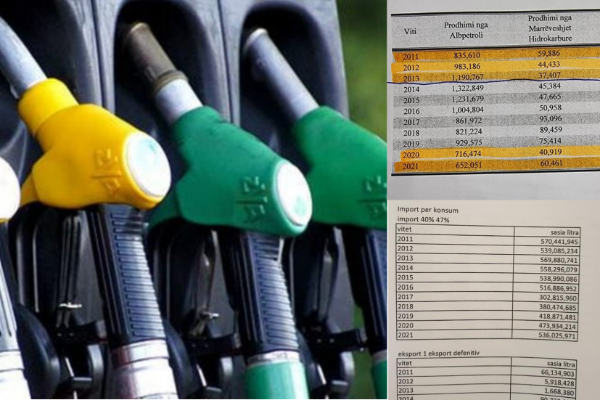Pick the import quantity 538,990,086
This screenshot has height=400, width=600.
(559, 279)
